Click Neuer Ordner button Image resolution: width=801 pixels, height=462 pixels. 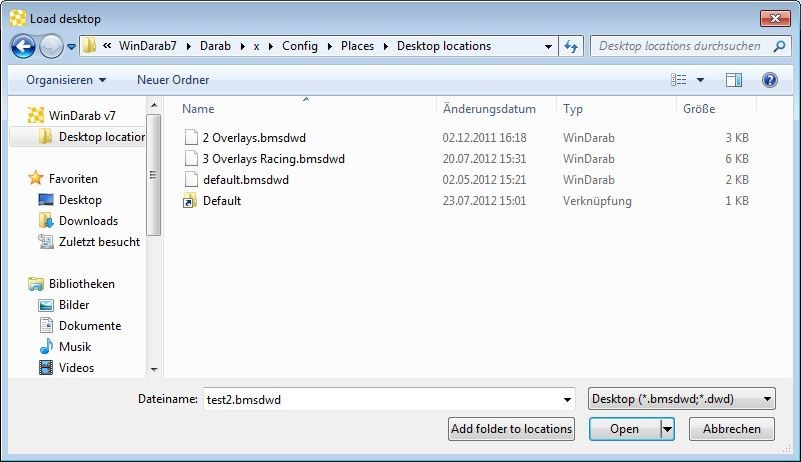[173, 80]
